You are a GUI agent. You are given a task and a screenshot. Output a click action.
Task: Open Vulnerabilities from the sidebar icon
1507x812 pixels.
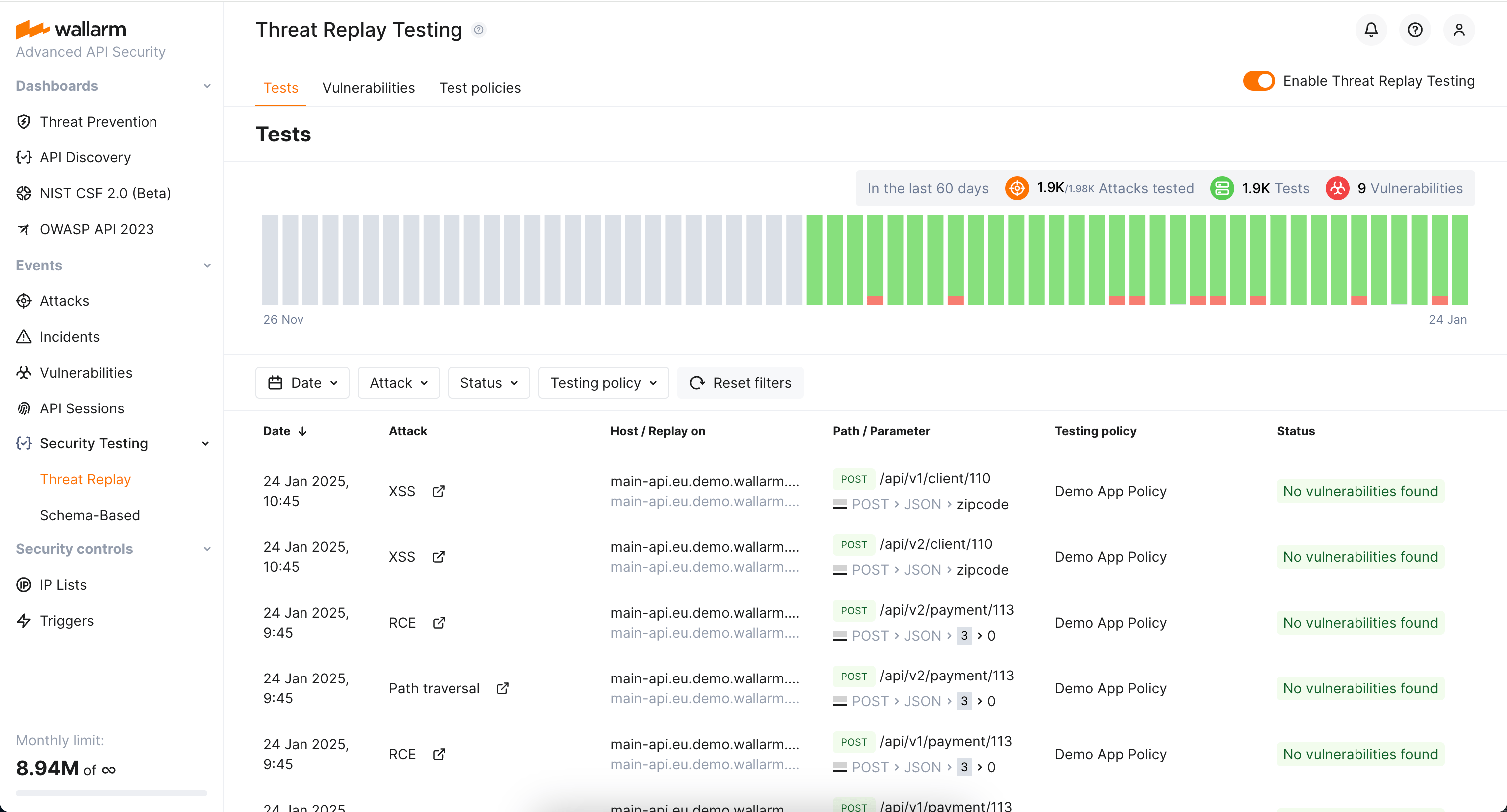(x=24, y=373)
